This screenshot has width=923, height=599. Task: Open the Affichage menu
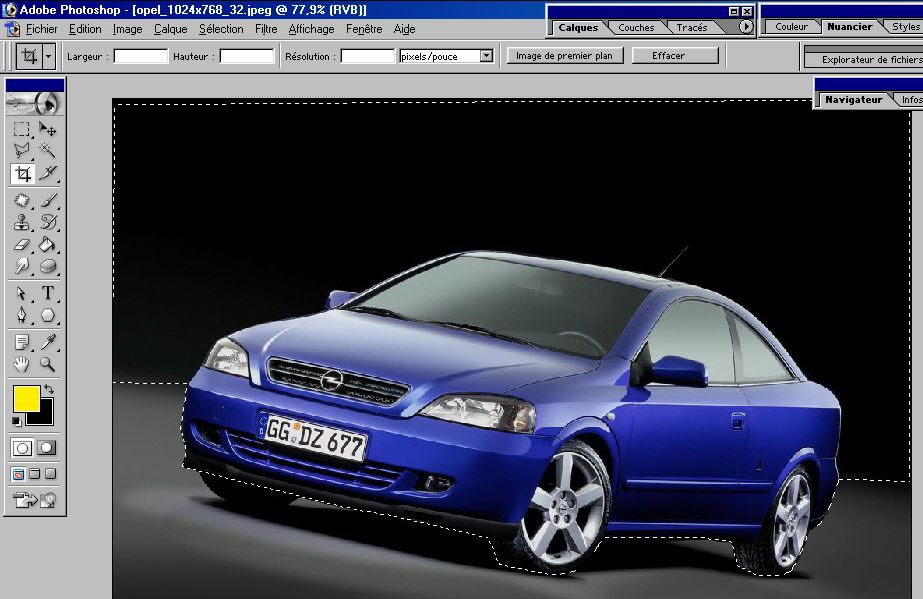click(311, 29)
